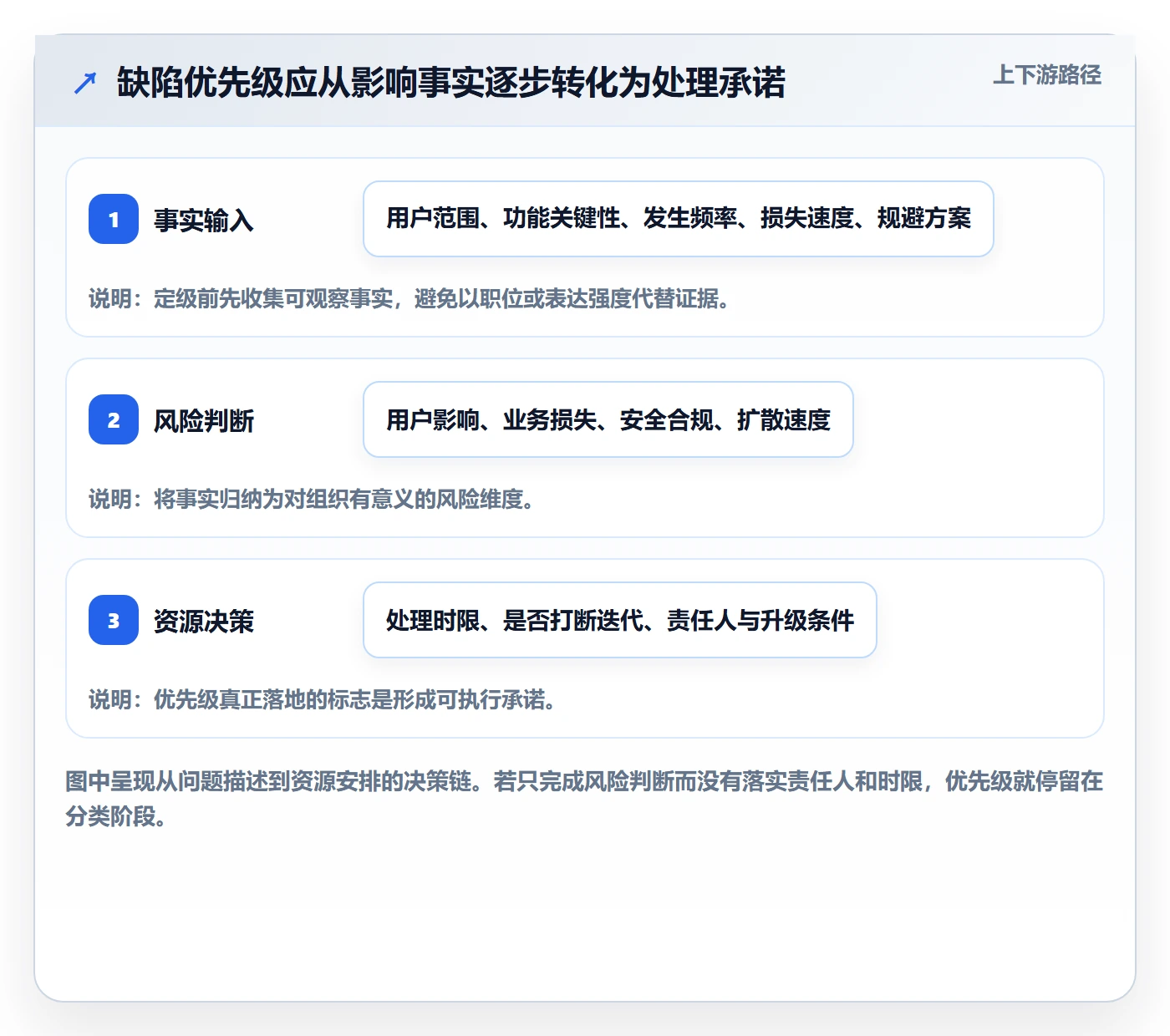This screenshot has width=1170, height=1036.
Task: Click the box listing 处理时限、是否打断迭代
Action: pyautogui.click(x=620, y=620)
